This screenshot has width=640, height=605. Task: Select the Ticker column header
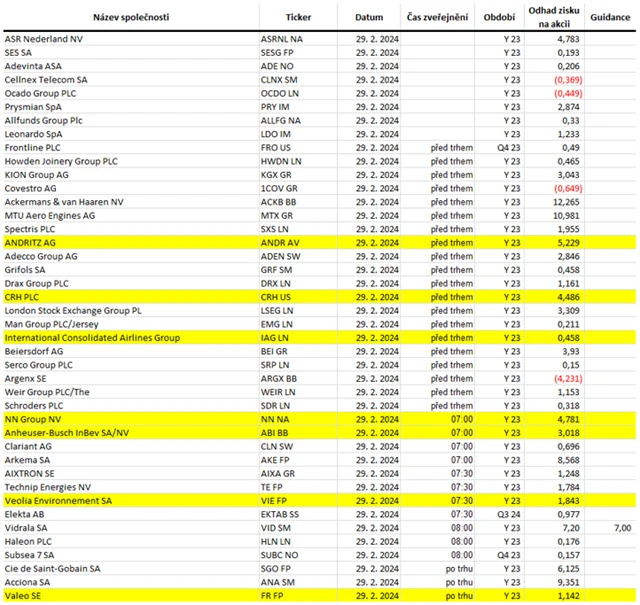297,17
